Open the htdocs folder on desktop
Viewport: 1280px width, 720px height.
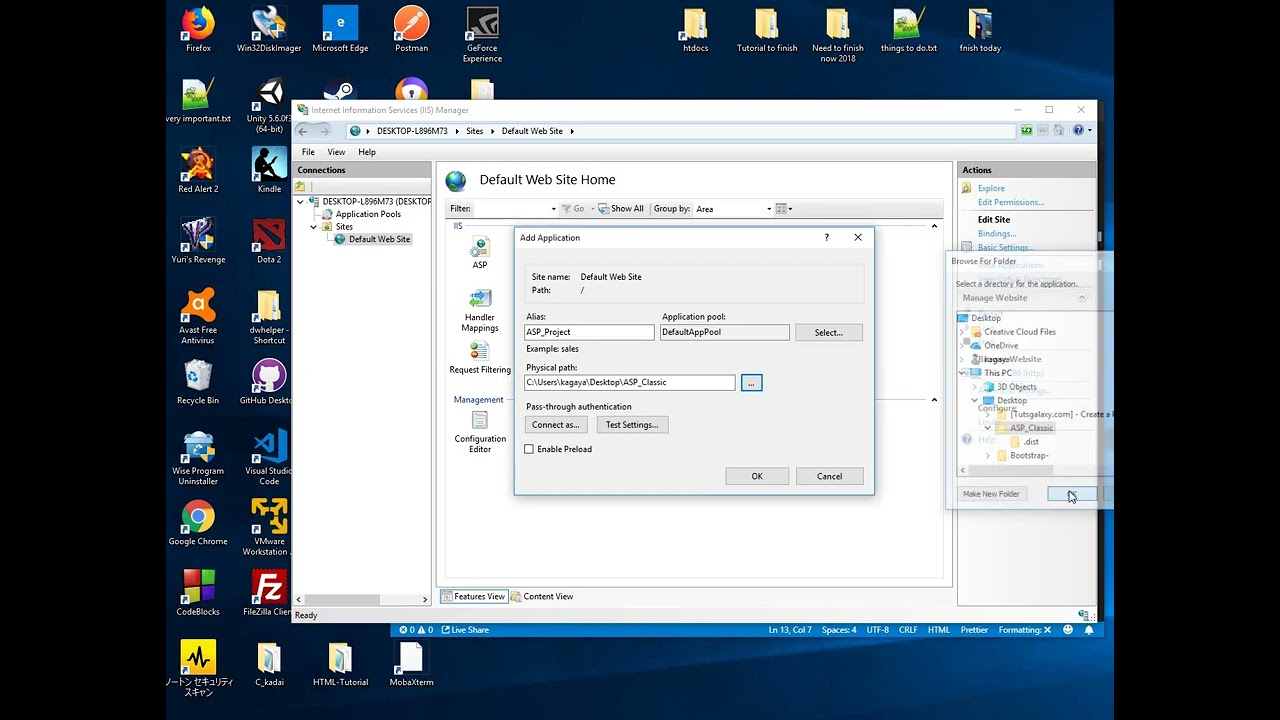(x=695, y=30)
